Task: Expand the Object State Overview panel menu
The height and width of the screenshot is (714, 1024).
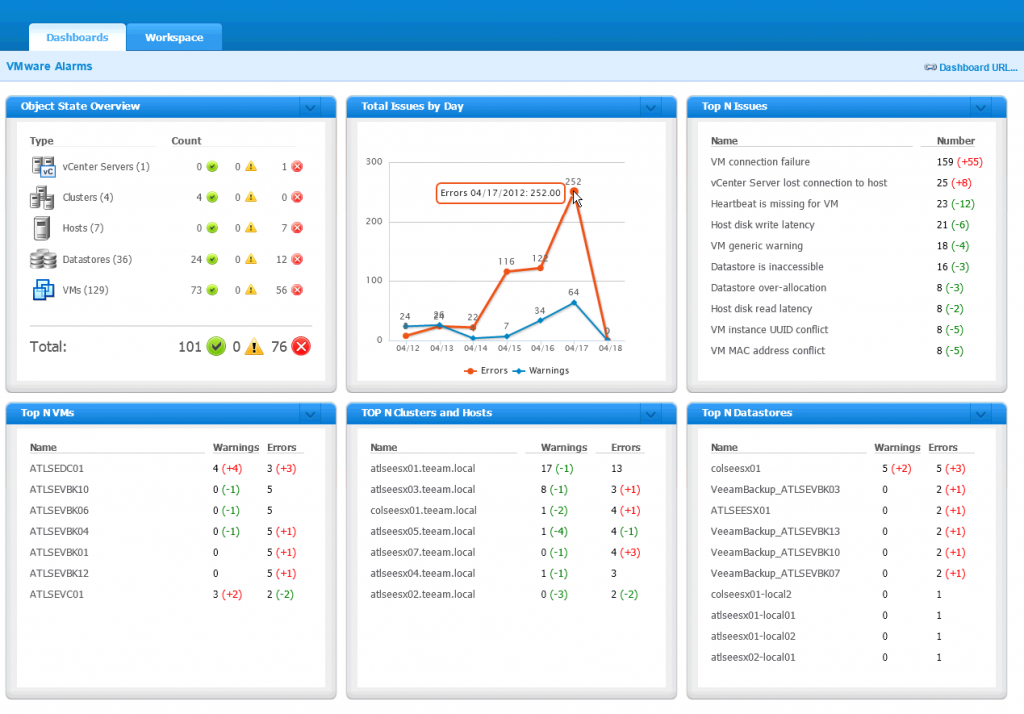Action: (310, 107)
